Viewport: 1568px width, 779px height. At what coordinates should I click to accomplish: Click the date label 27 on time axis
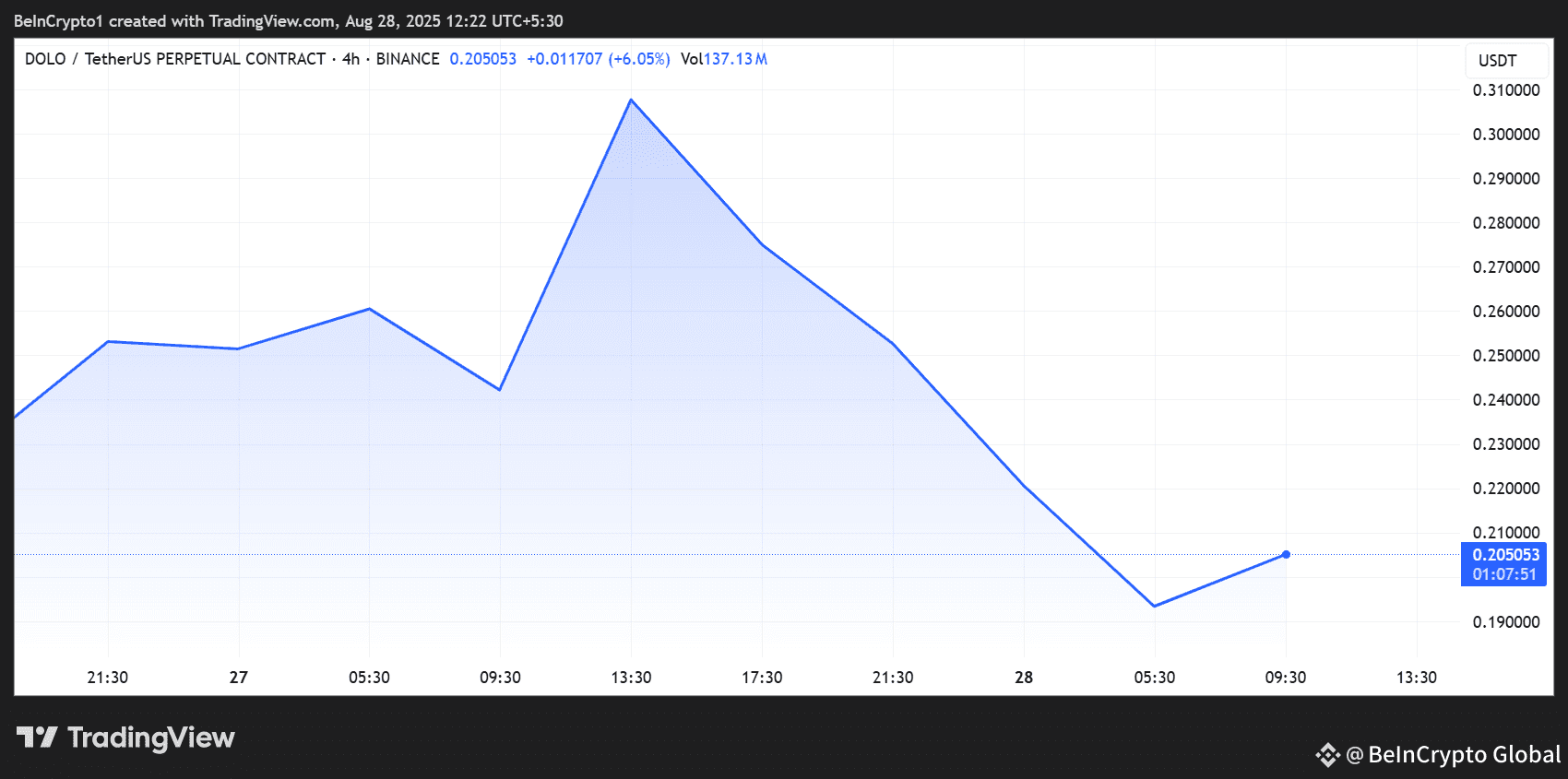coord(239,678)
